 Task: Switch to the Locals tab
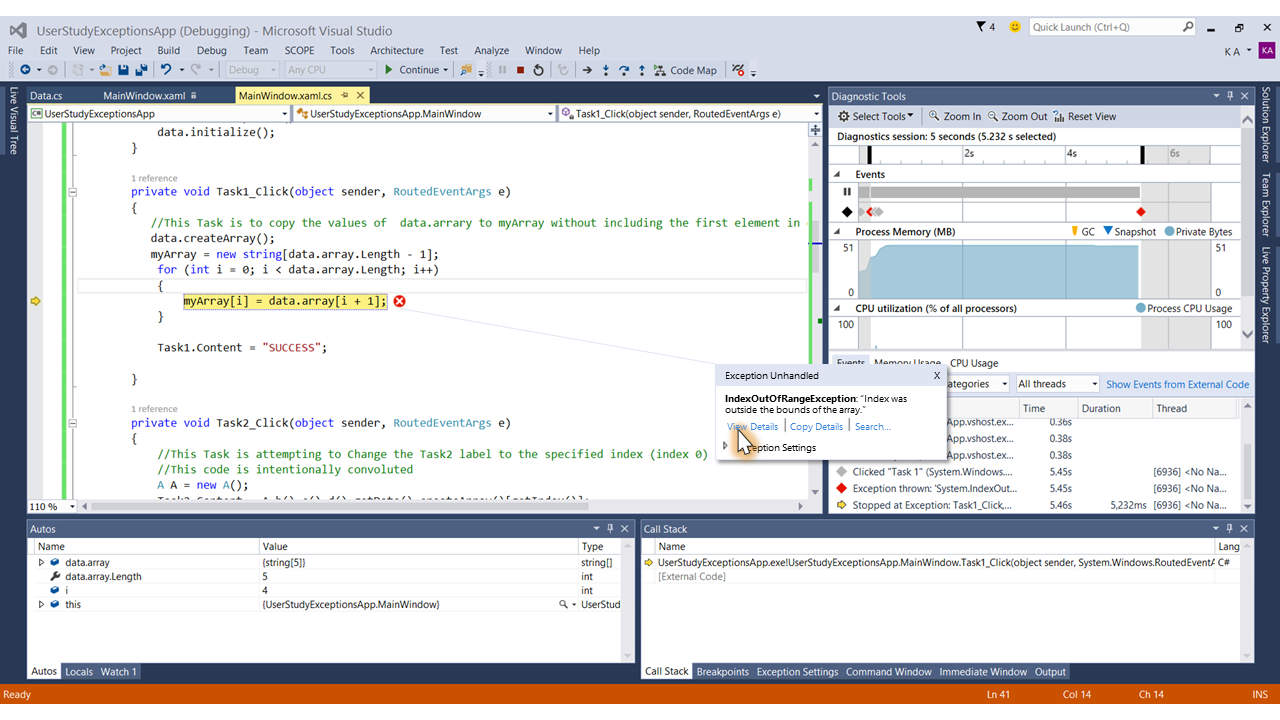click(79, 672)
